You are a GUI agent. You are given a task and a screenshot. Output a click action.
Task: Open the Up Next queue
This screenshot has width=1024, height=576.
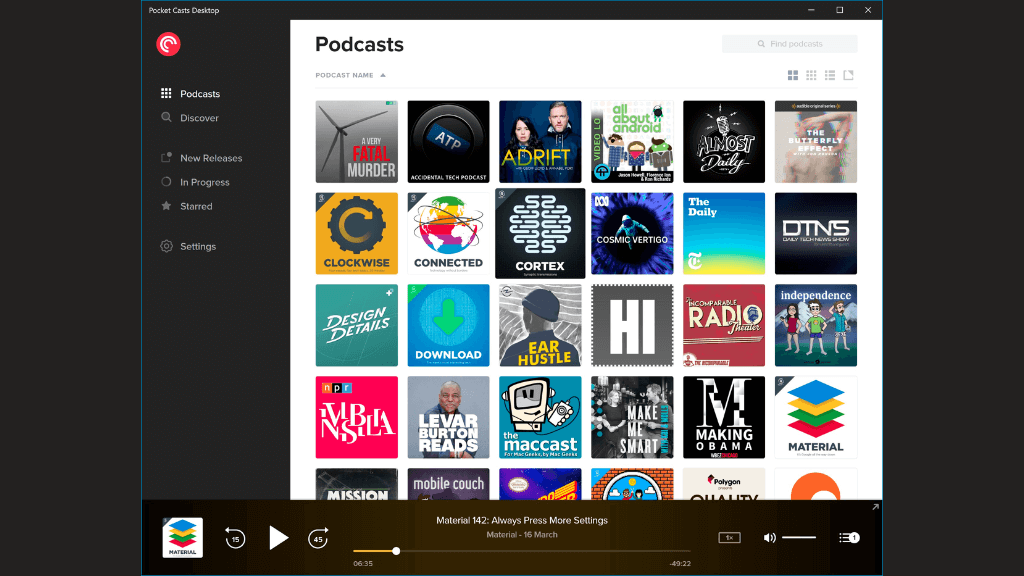[849, 537]
